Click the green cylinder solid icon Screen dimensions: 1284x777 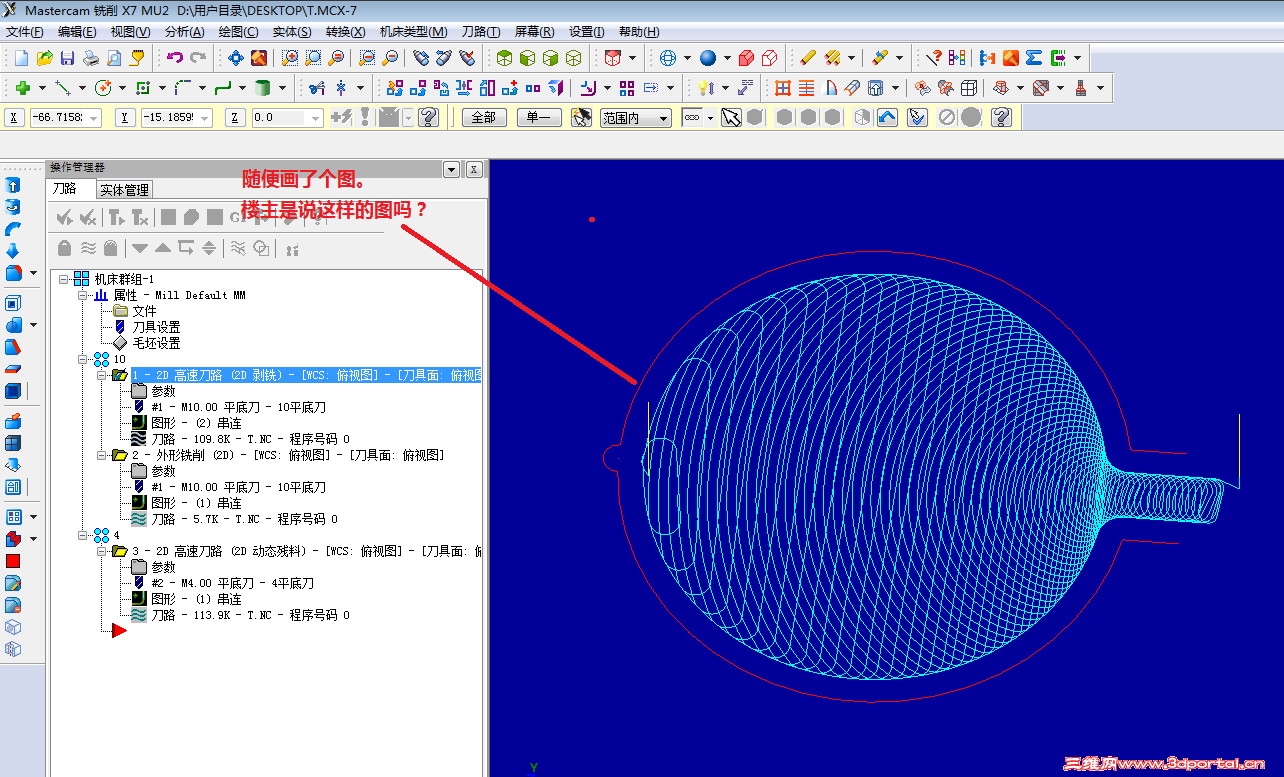pyautogui.click(x=263, y=88)
